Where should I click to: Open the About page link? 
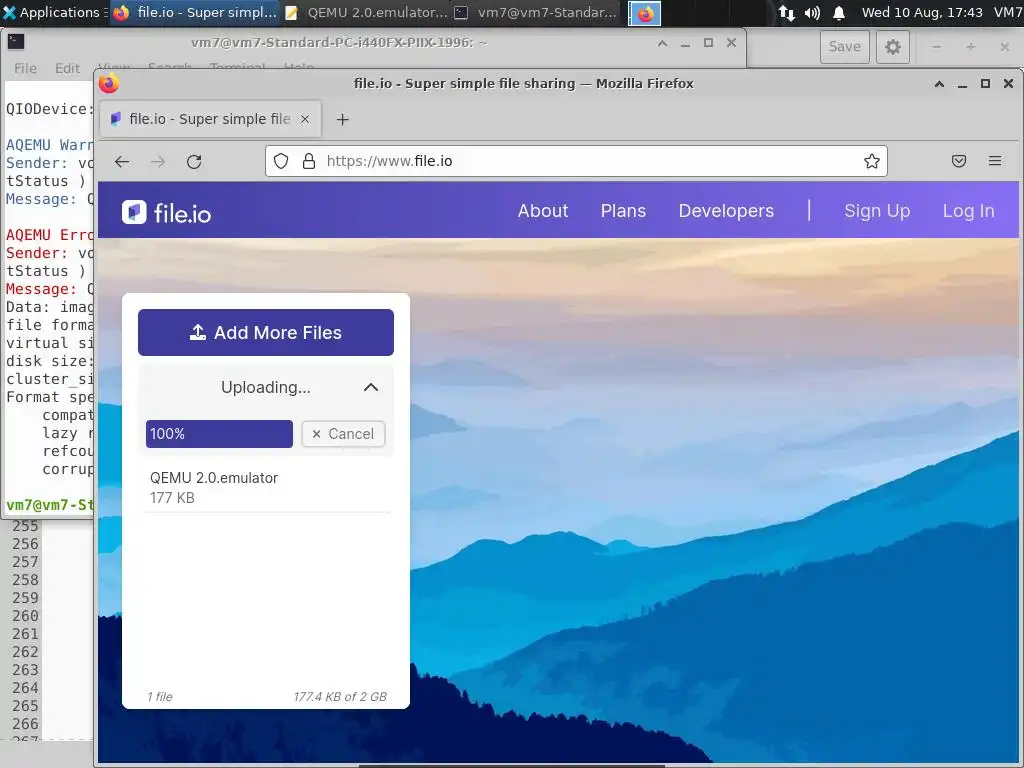[543, 211]
